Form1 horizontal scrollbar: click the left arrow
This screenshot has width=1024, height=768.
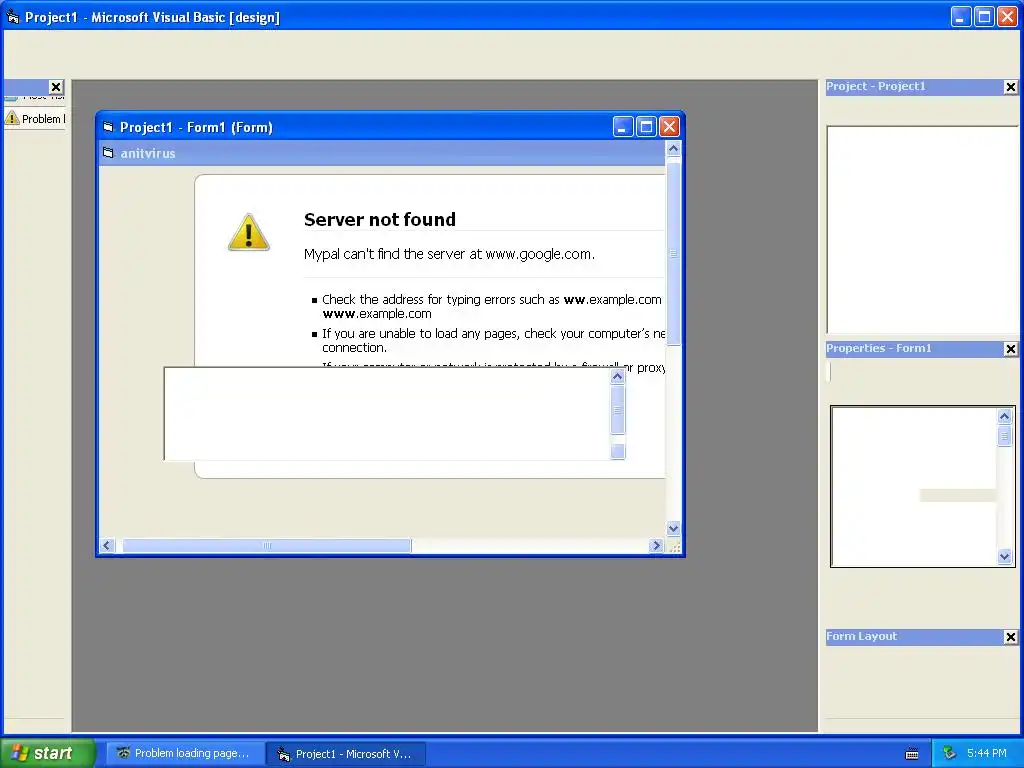pyautogui.click(x=107, y=545)
